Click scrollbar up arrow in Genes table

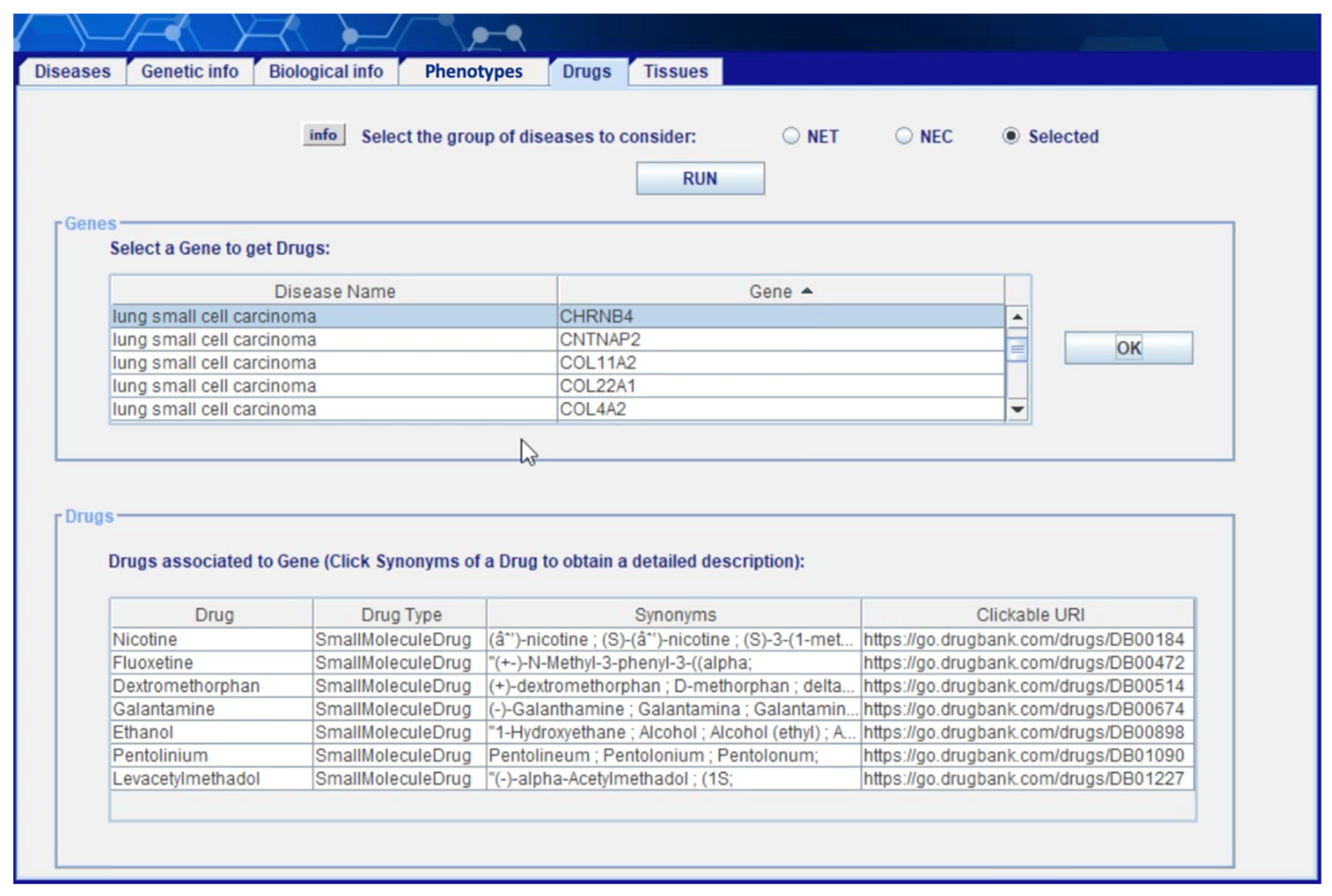[1017, 316]
